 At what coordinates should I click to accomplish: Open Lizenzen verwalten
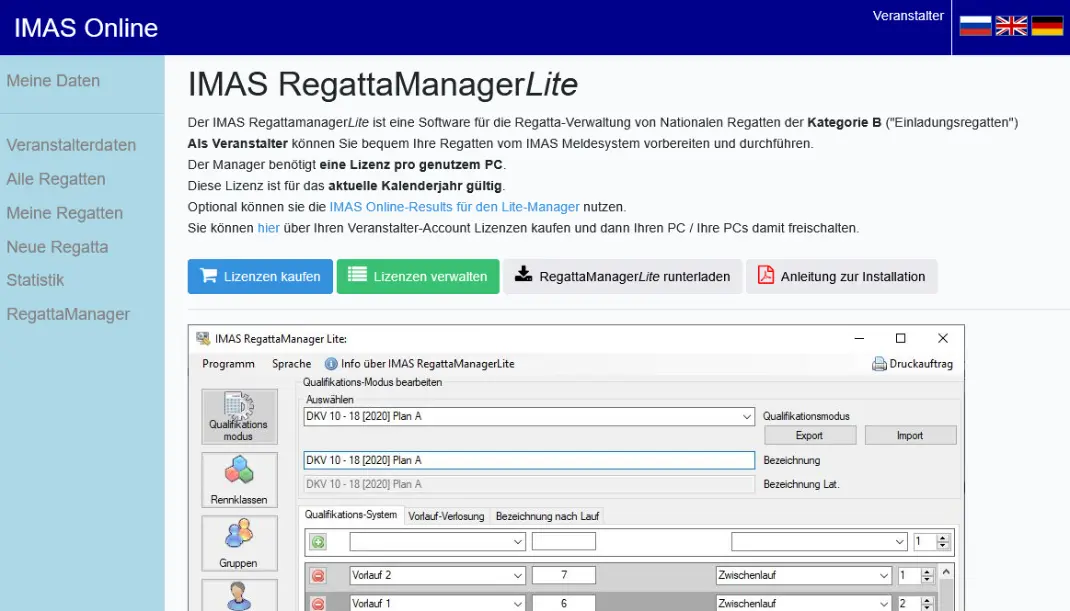(x=418, y=276)
